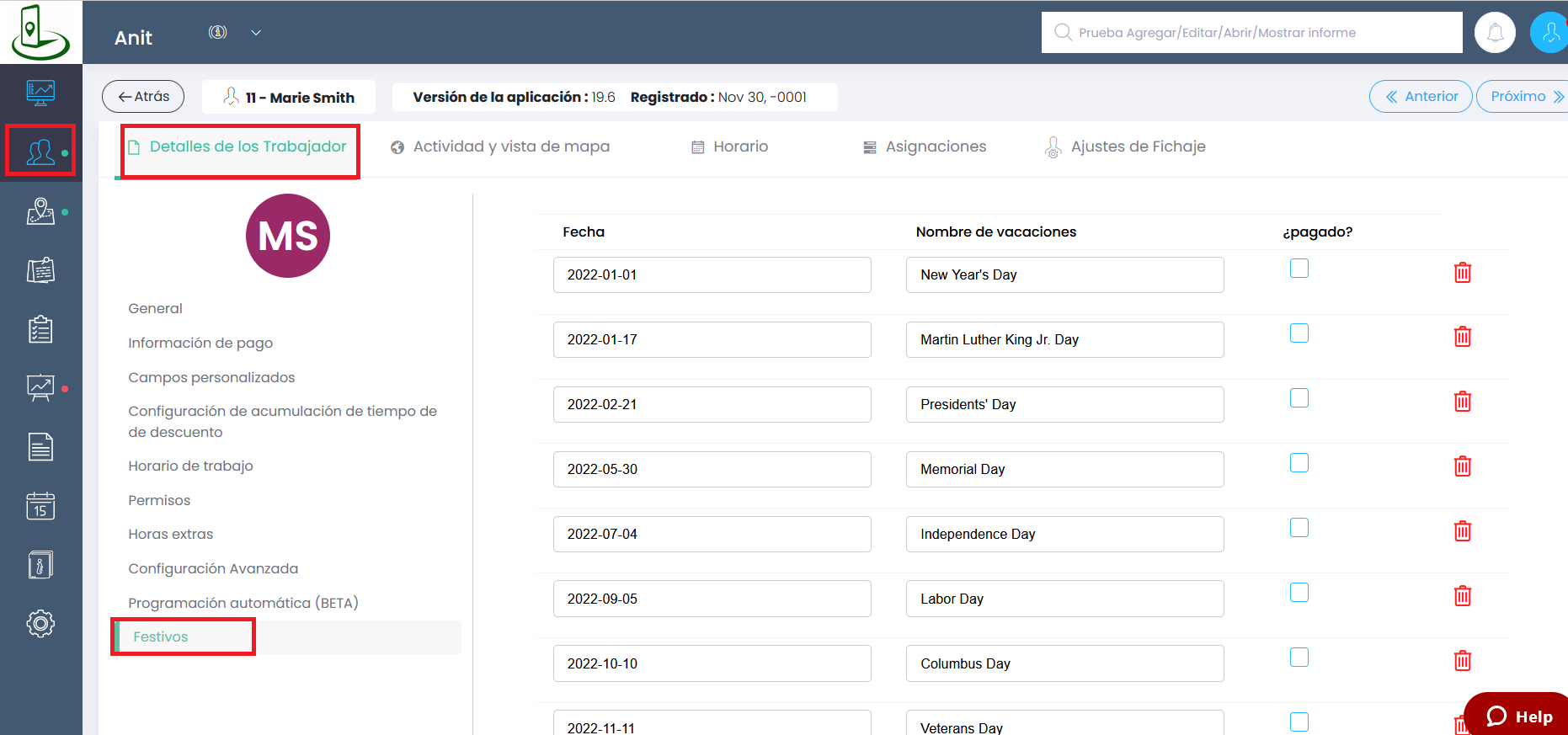The height and width of the screenshot is (735, 1568).
Task: Open the workers icon in left sidebar
Action: pos(40,152)
